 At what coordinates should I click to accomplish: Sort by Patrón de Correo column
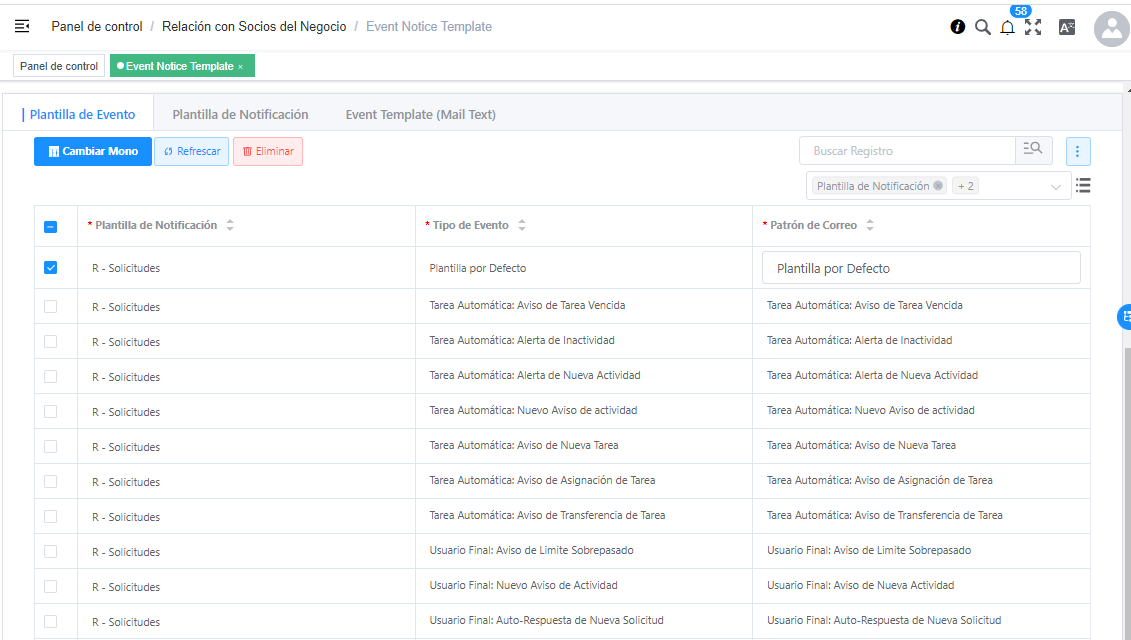[870, 226]
